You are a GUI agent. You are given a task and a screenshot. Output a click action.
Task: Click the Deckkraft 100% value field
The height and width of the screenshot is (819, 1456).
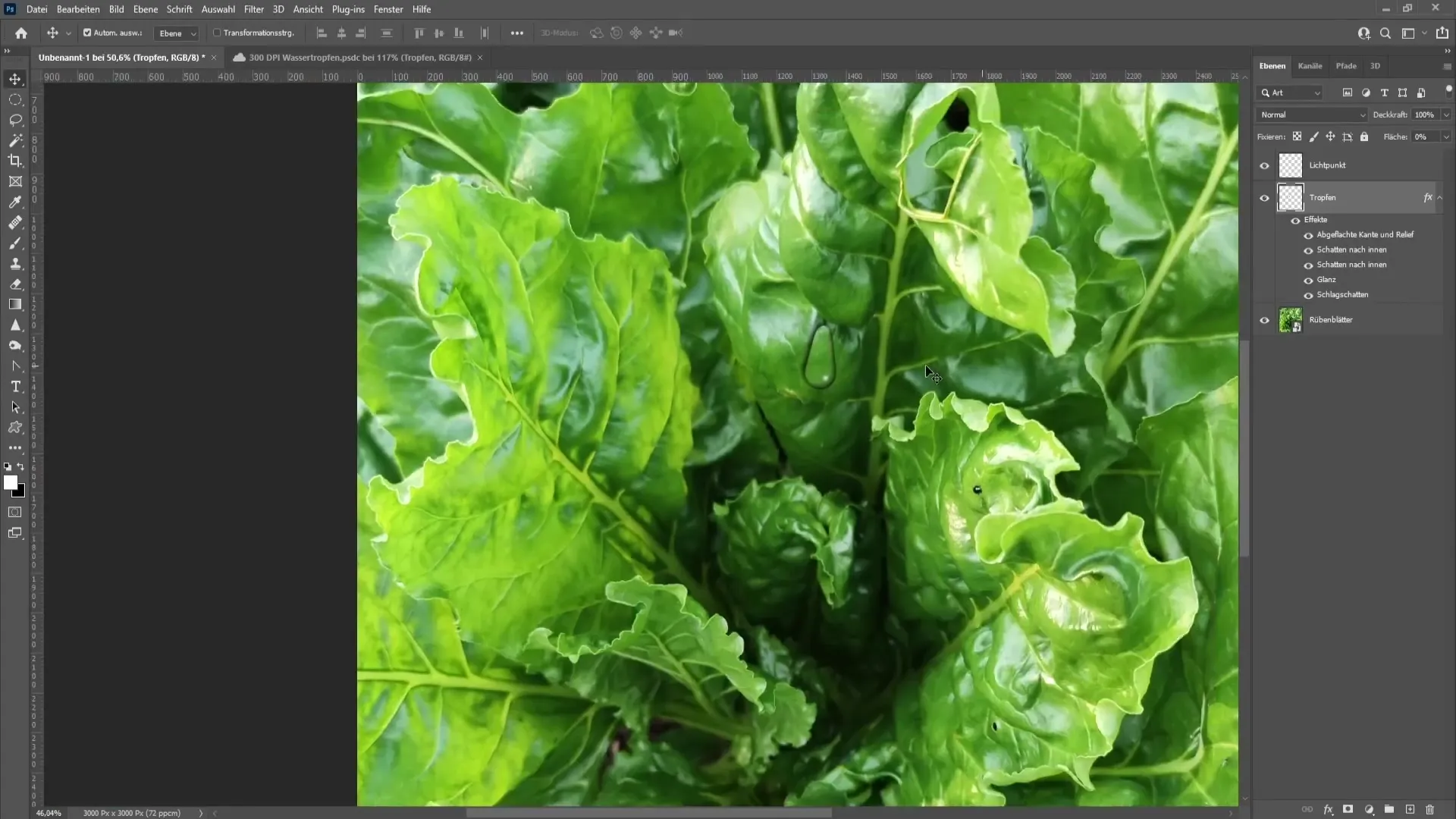(1426, 115)
